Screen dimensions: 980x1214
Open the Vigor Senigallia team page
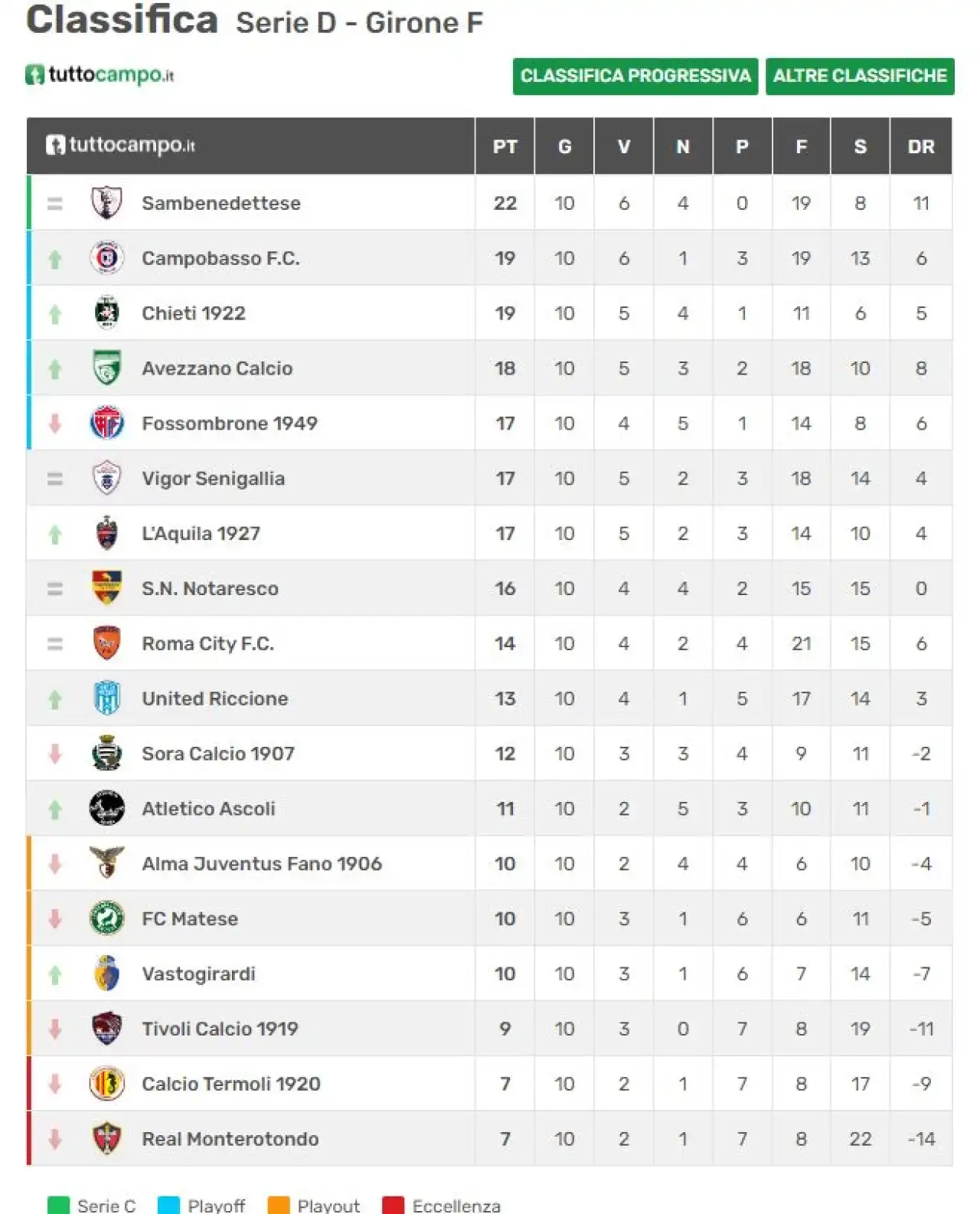click(x=213, y=479)
